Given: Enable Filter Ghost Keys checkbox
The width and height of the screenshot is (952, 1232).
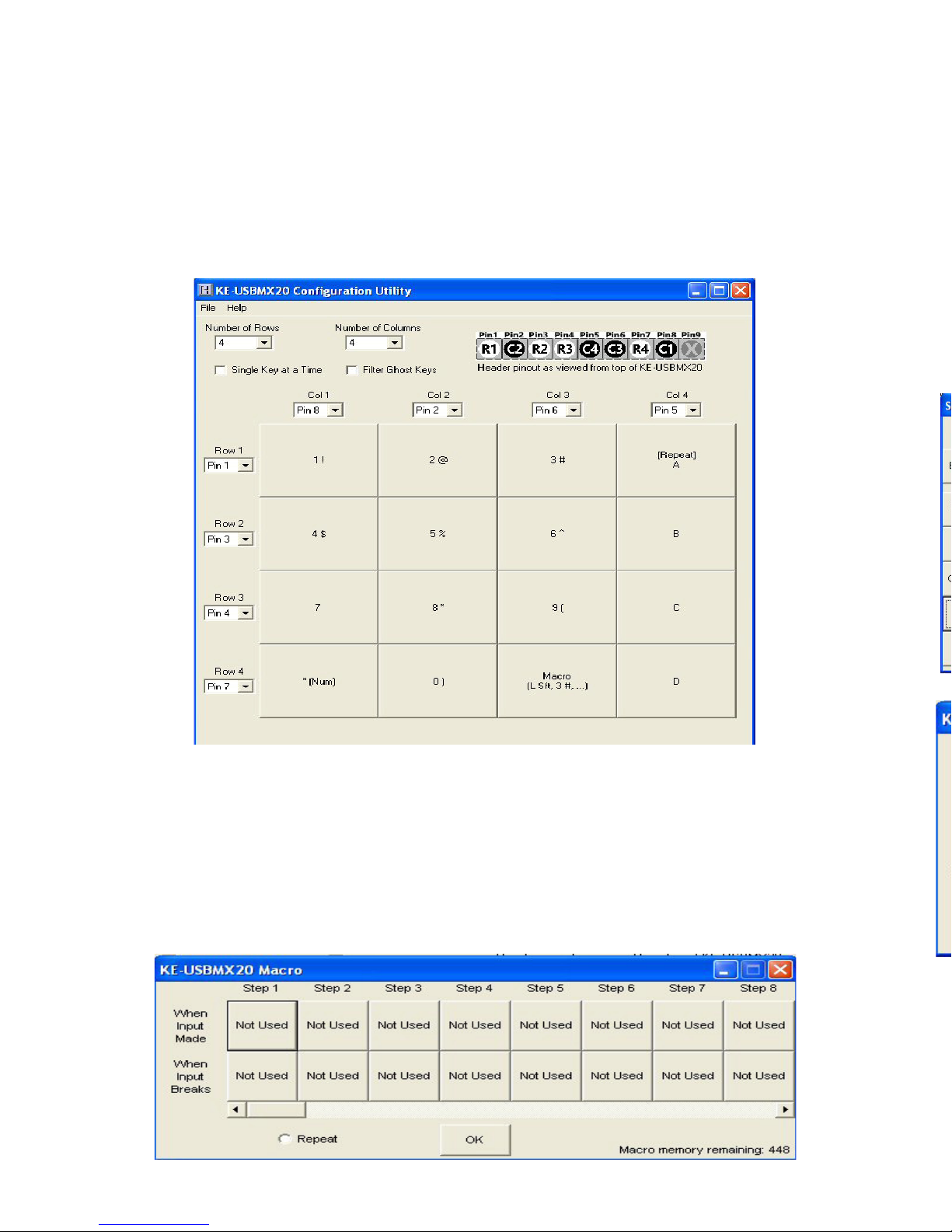Looking at the screenshot, I should (x=352, y=370).
